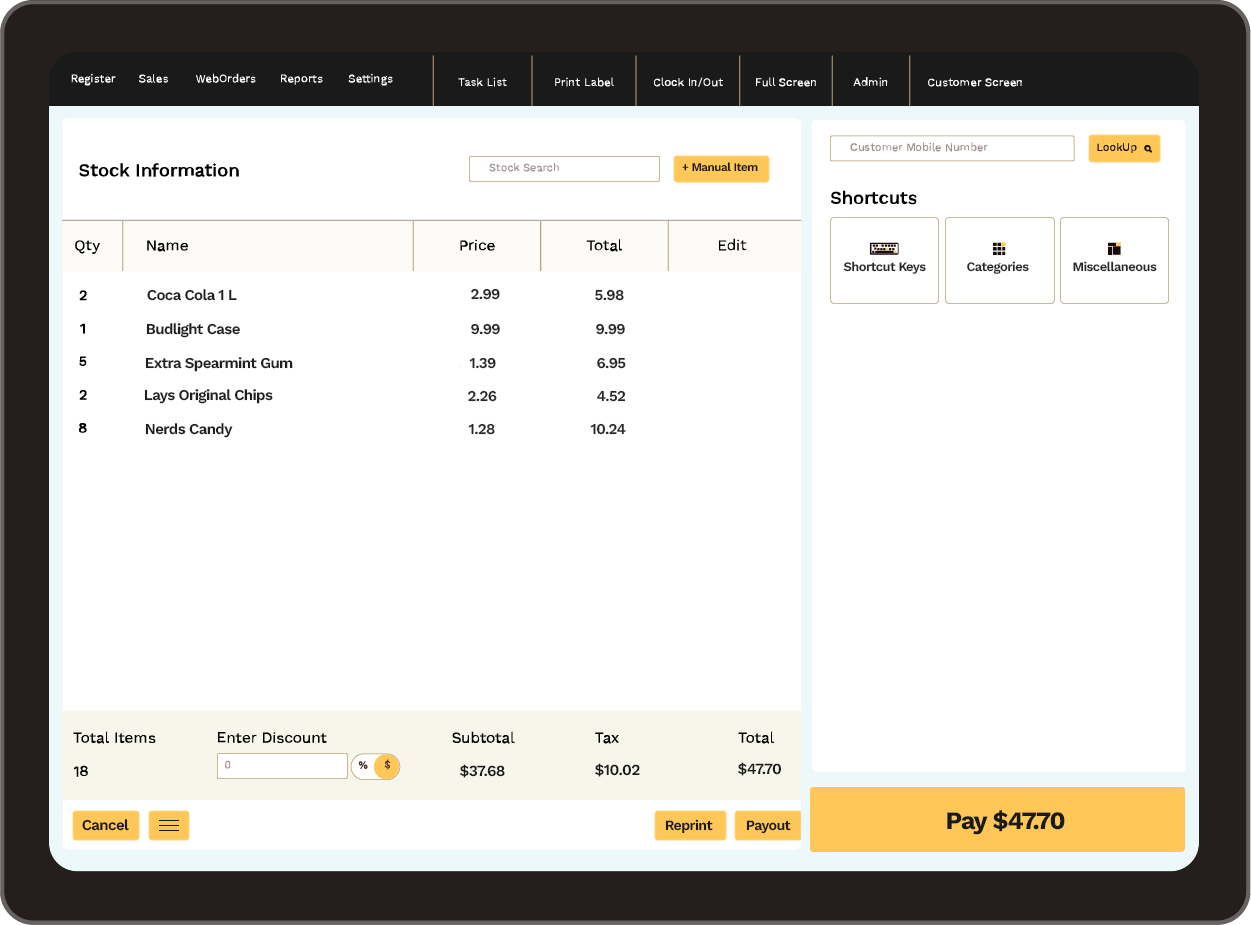Open the Settings menu

370,79
